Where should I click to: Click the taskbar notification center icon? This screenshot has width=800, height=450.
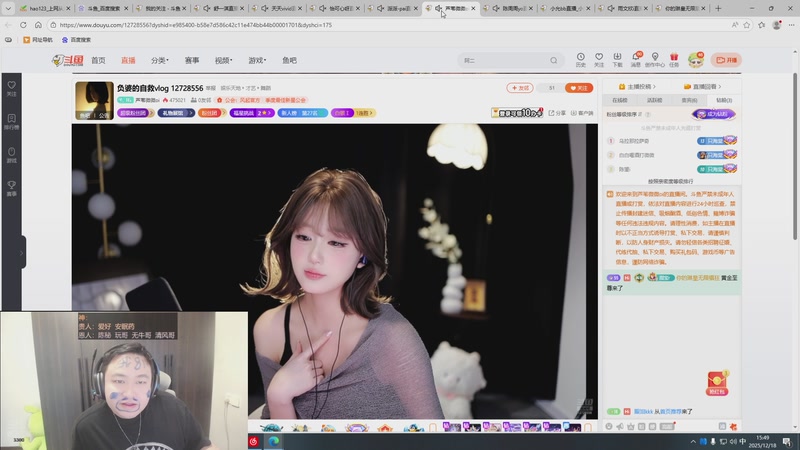(787, 441)
